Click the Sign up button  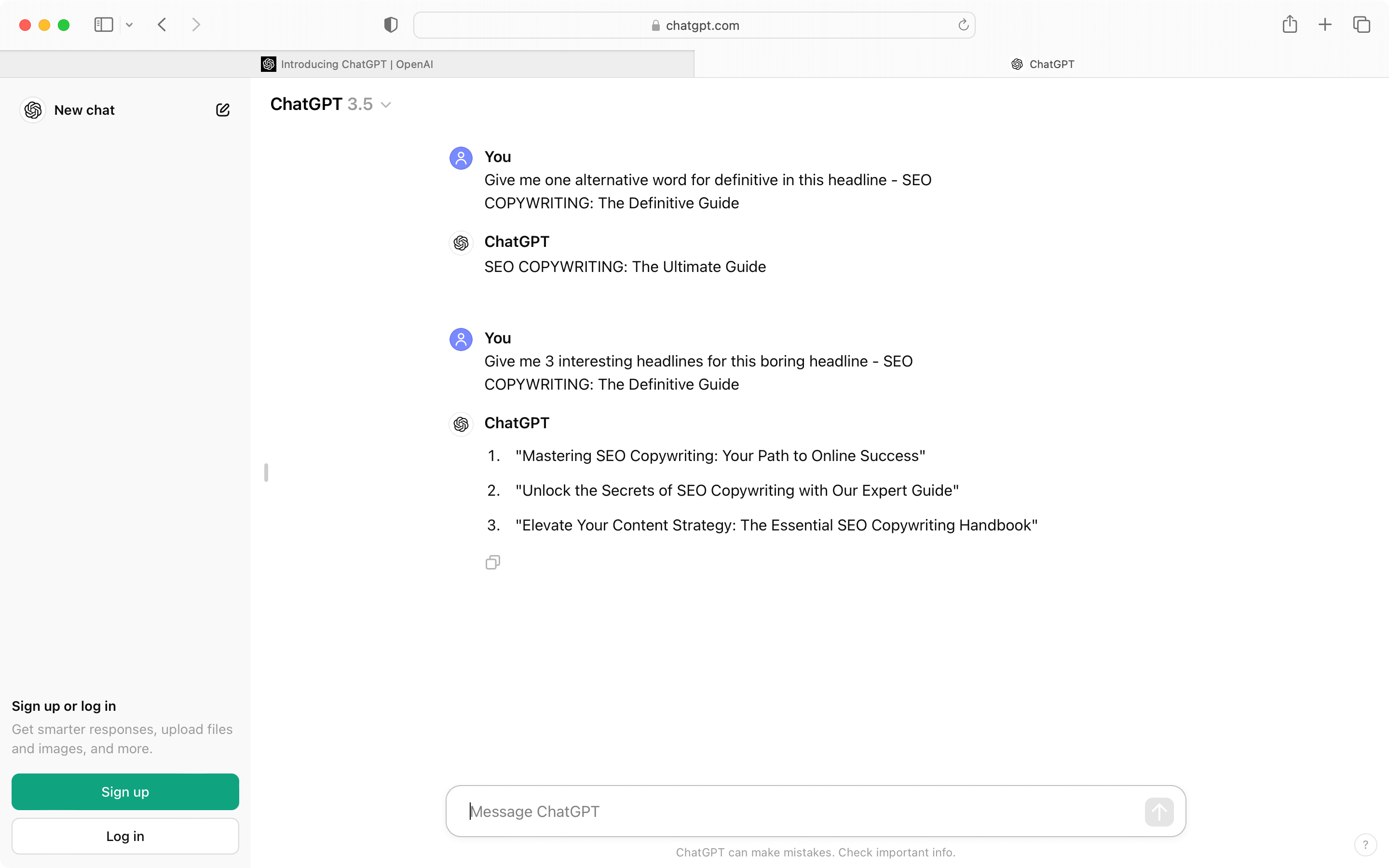tap(125, 792)
